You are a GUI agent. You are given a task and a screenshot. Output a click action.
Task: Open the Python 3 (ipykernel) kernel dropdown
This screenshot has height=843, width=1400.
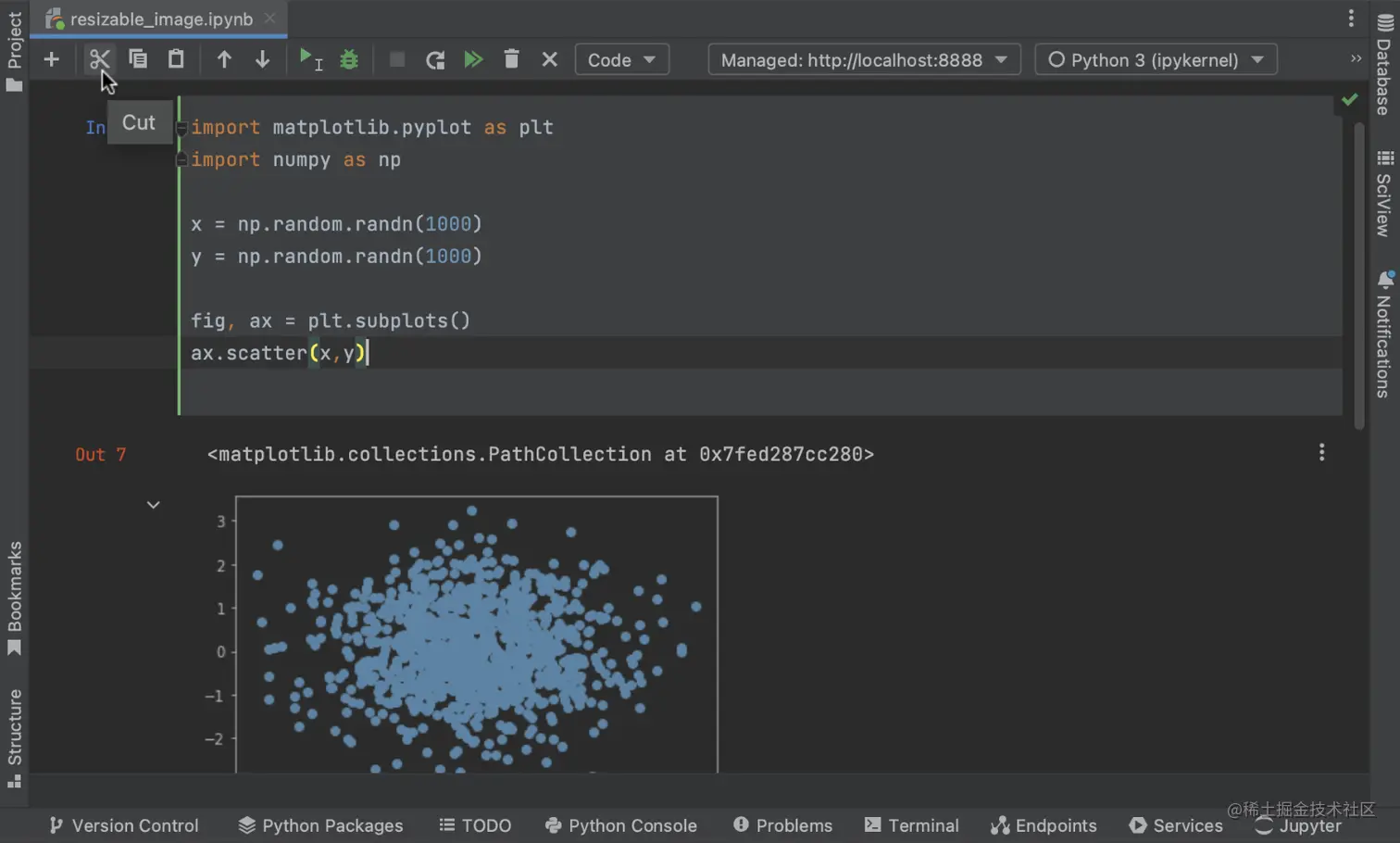coord(1156,59)
